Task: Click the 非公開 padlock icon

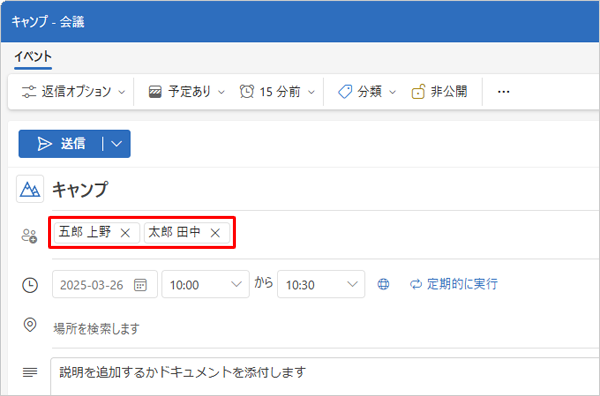Action: coord(418,92)
